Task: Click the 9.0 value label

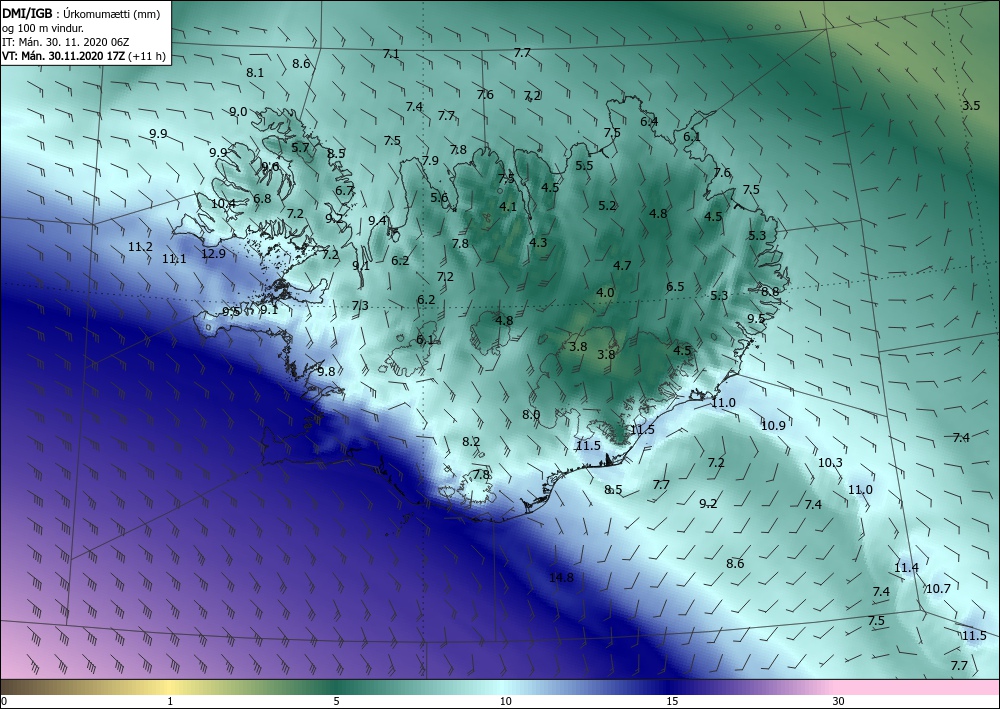Action: (x=238, y=112)
